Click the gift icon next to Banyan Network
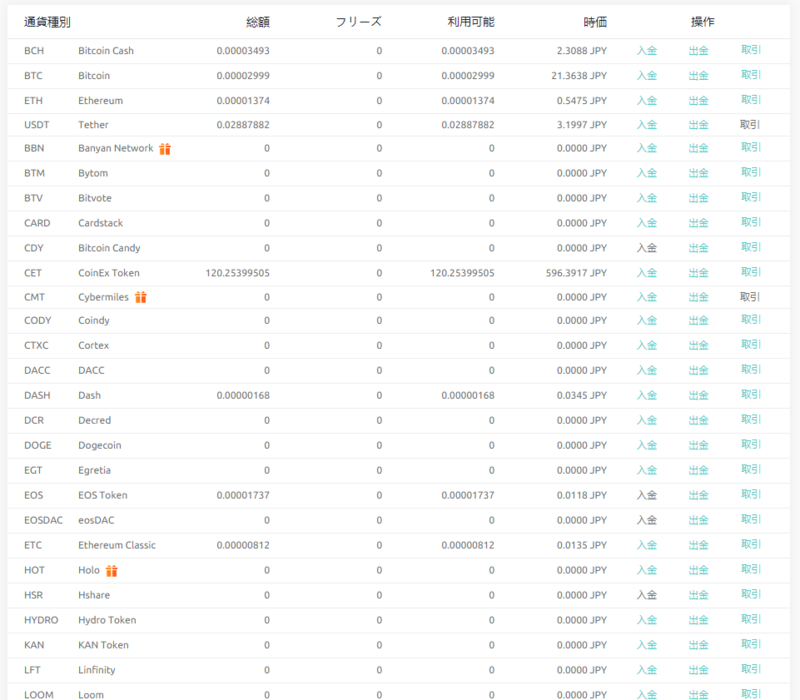 [165, 148]
